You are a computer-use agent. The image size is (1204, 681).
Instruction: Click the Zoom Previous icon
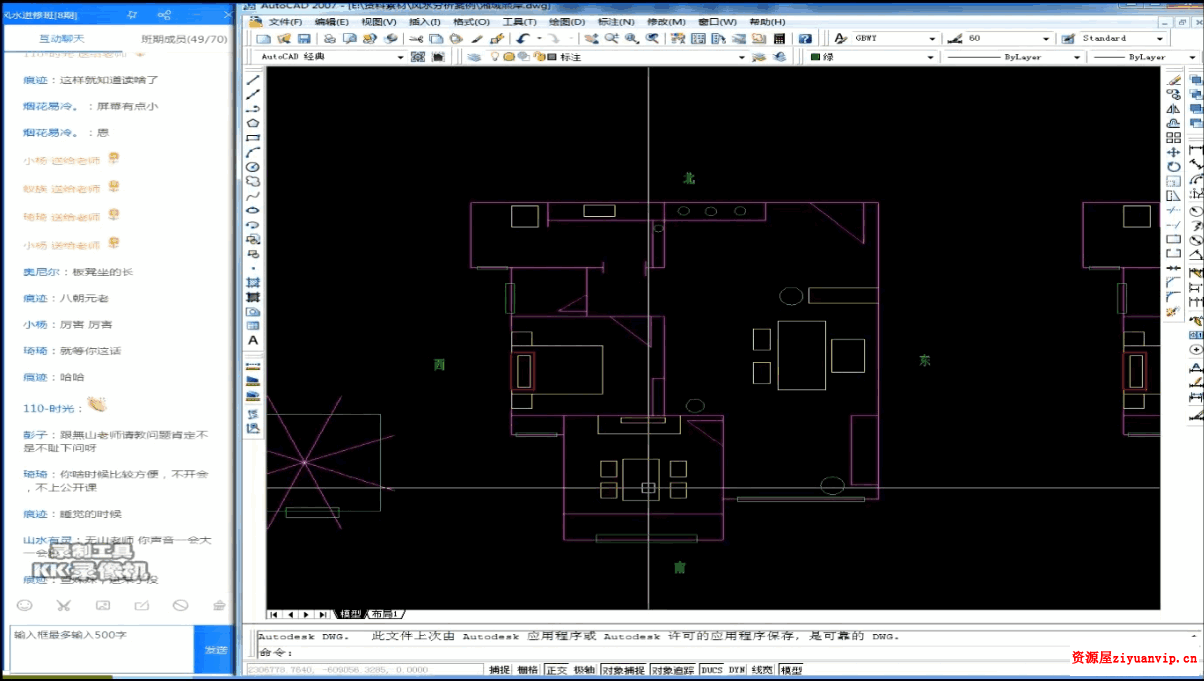pos(651,39)
